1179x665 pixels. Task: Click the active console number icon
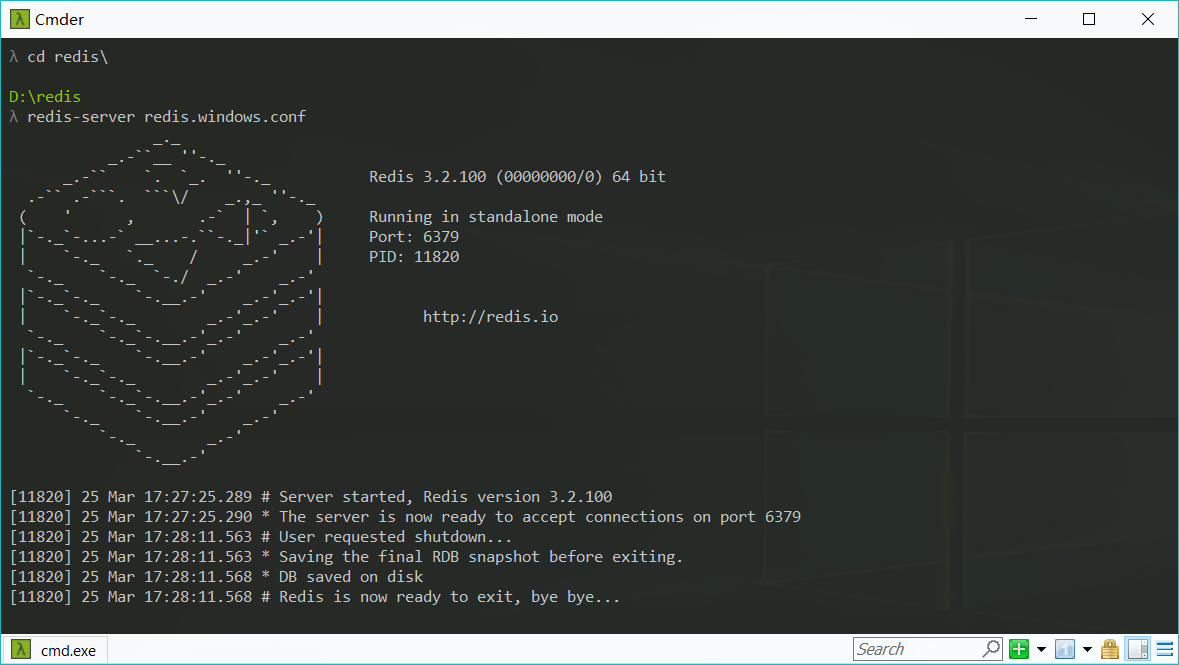click(1065, 649)
